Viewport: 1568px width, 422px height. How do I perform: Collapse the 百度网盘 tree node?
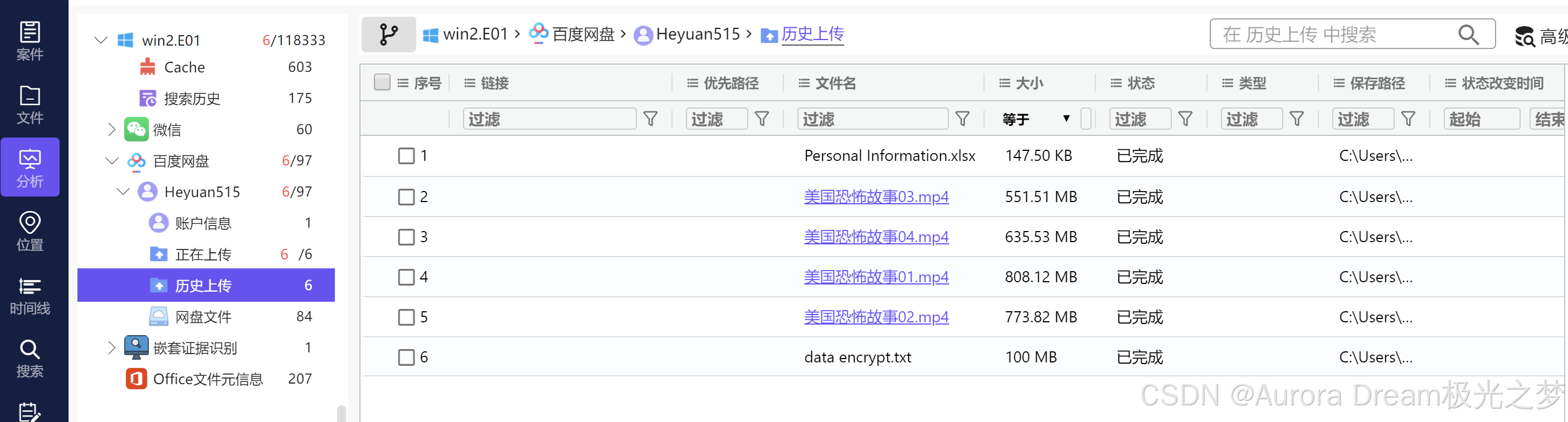click(x=112, y=160)
